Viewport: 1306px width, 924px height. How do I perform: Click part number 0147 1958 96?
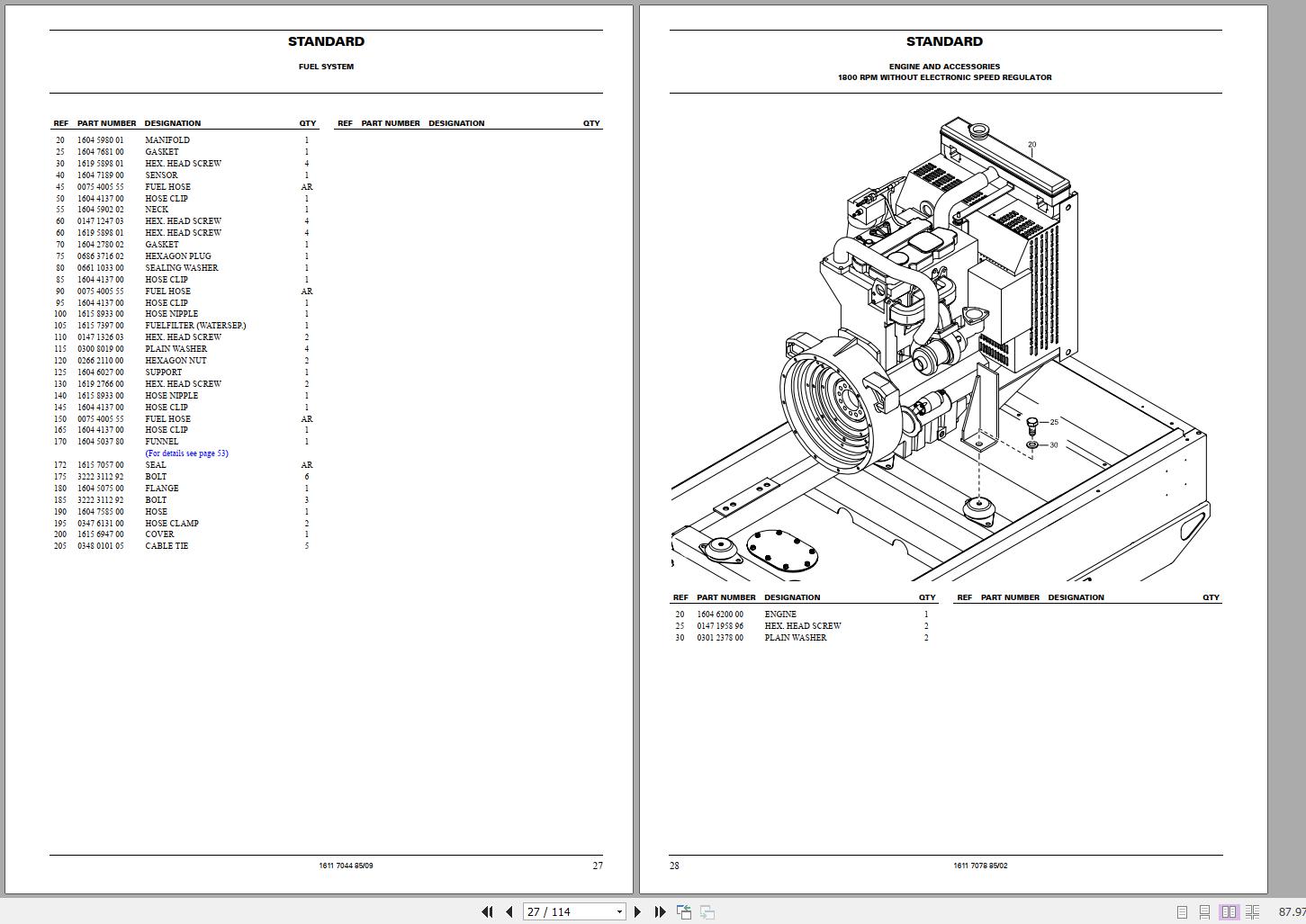[x=720, y=626]
